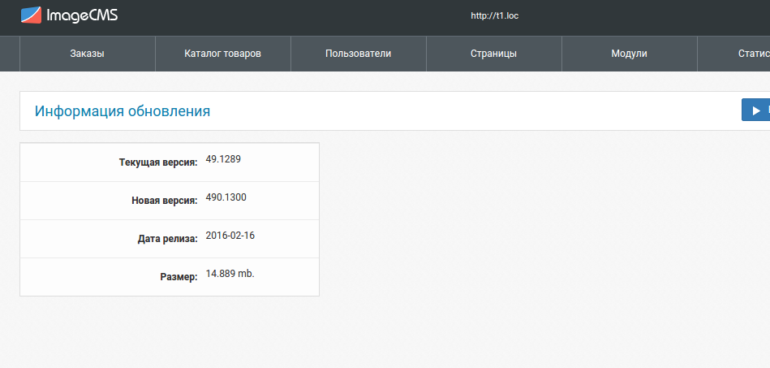Open the Страницы menu

[494, 54]
